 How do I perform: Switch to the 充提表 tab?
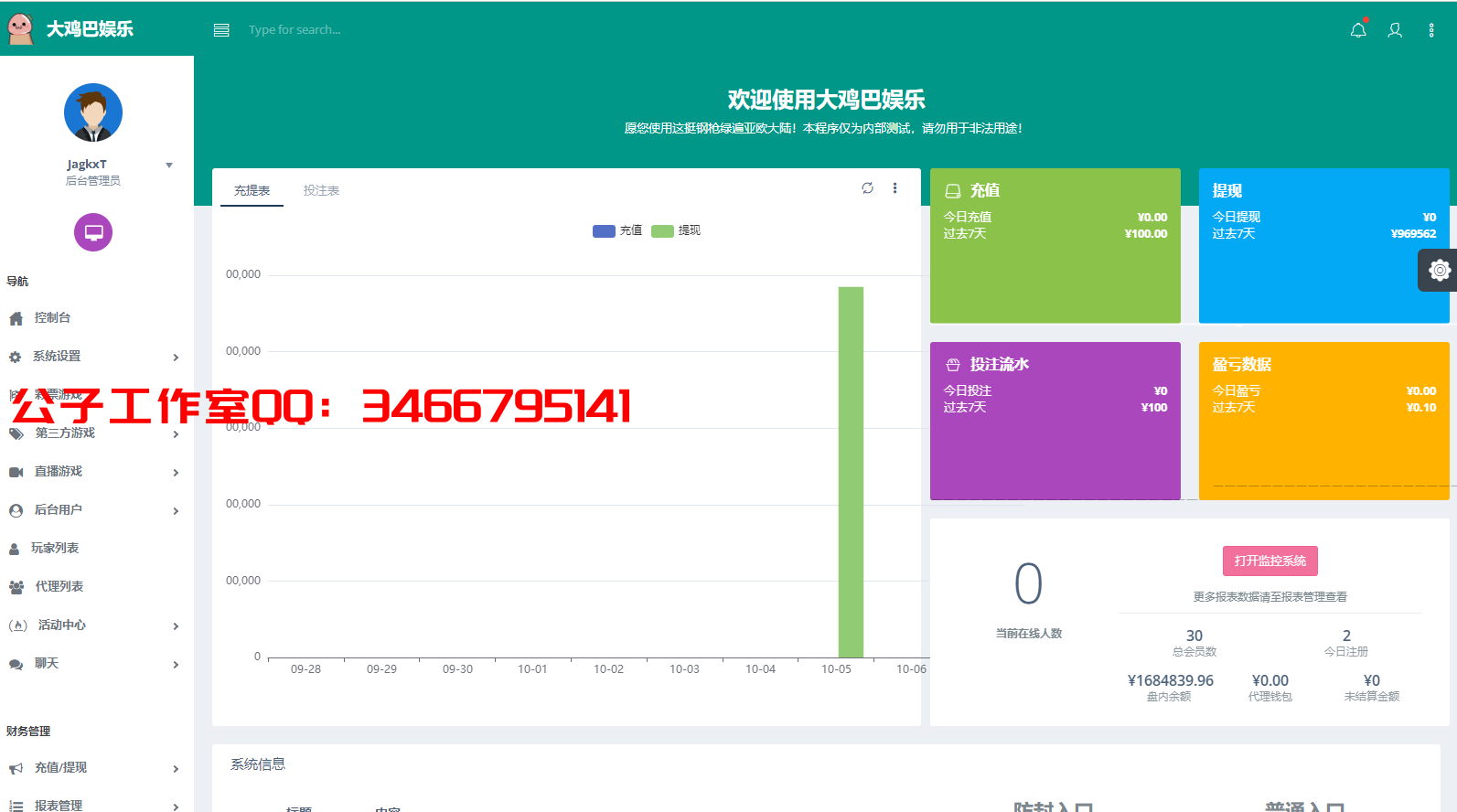tap(252, 190)
